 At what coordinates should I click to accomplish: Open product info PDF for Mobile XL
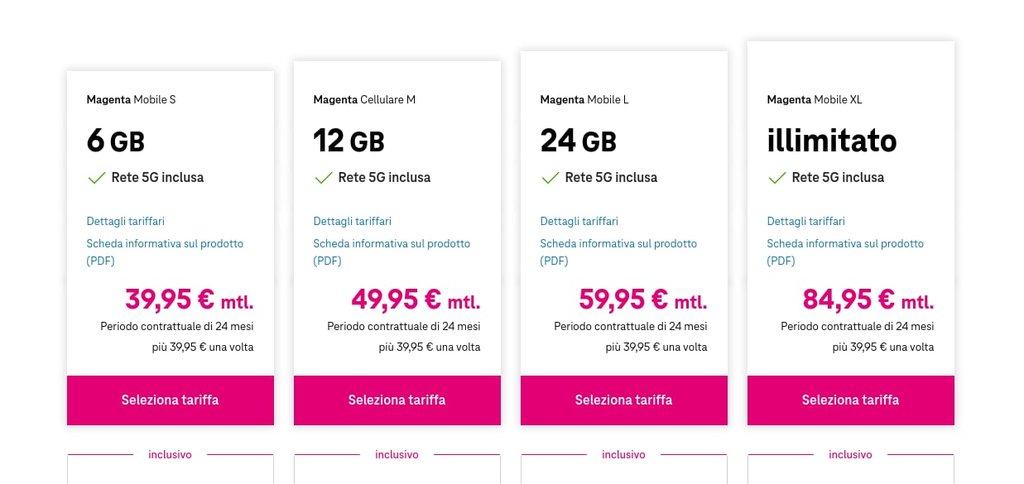[x=845, y=244]
